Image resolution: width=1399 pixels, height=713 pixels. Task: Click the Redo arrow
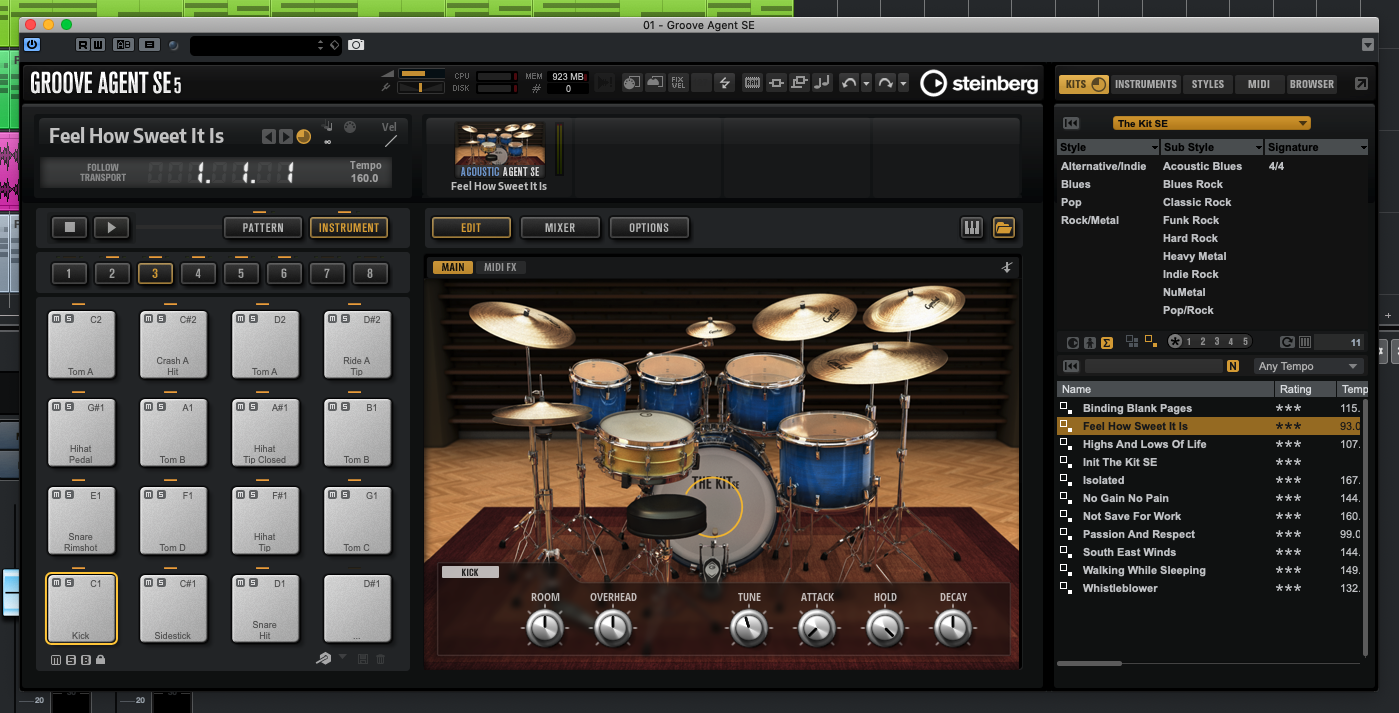(x=885, y=83)
